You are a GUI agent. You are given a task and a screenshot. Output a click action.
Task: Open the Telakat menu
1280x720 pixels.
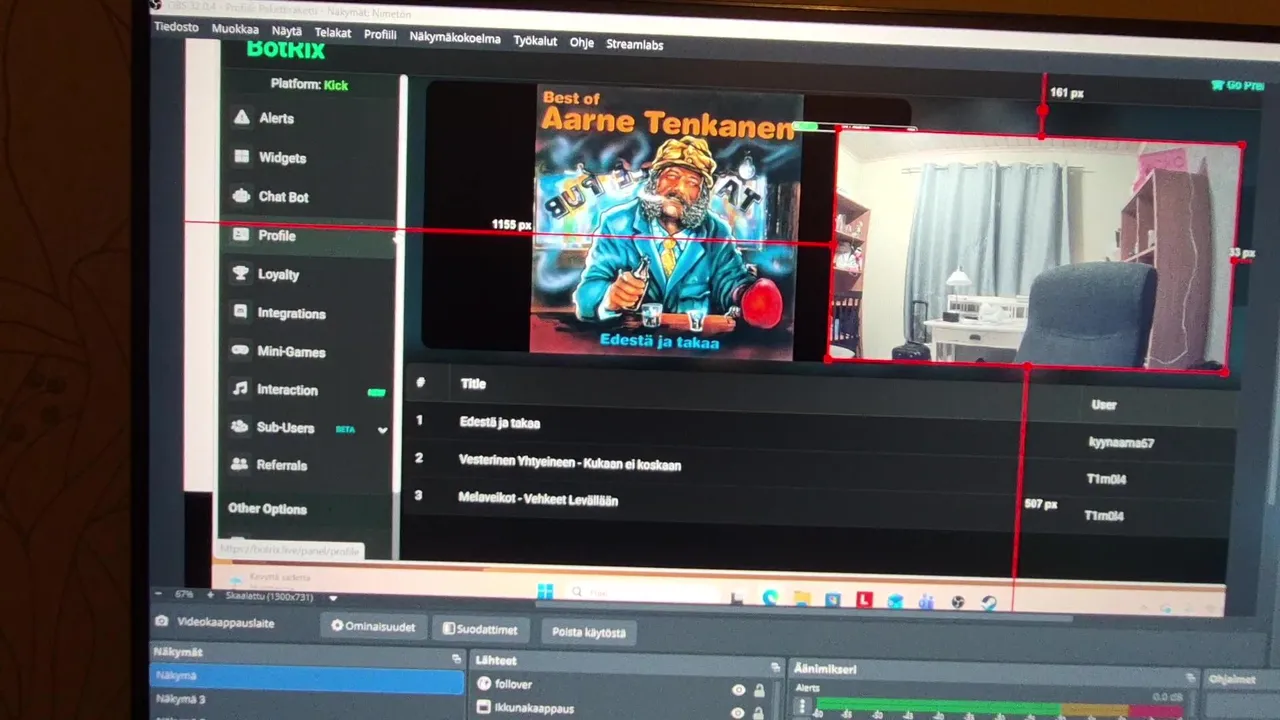point(333,33)
